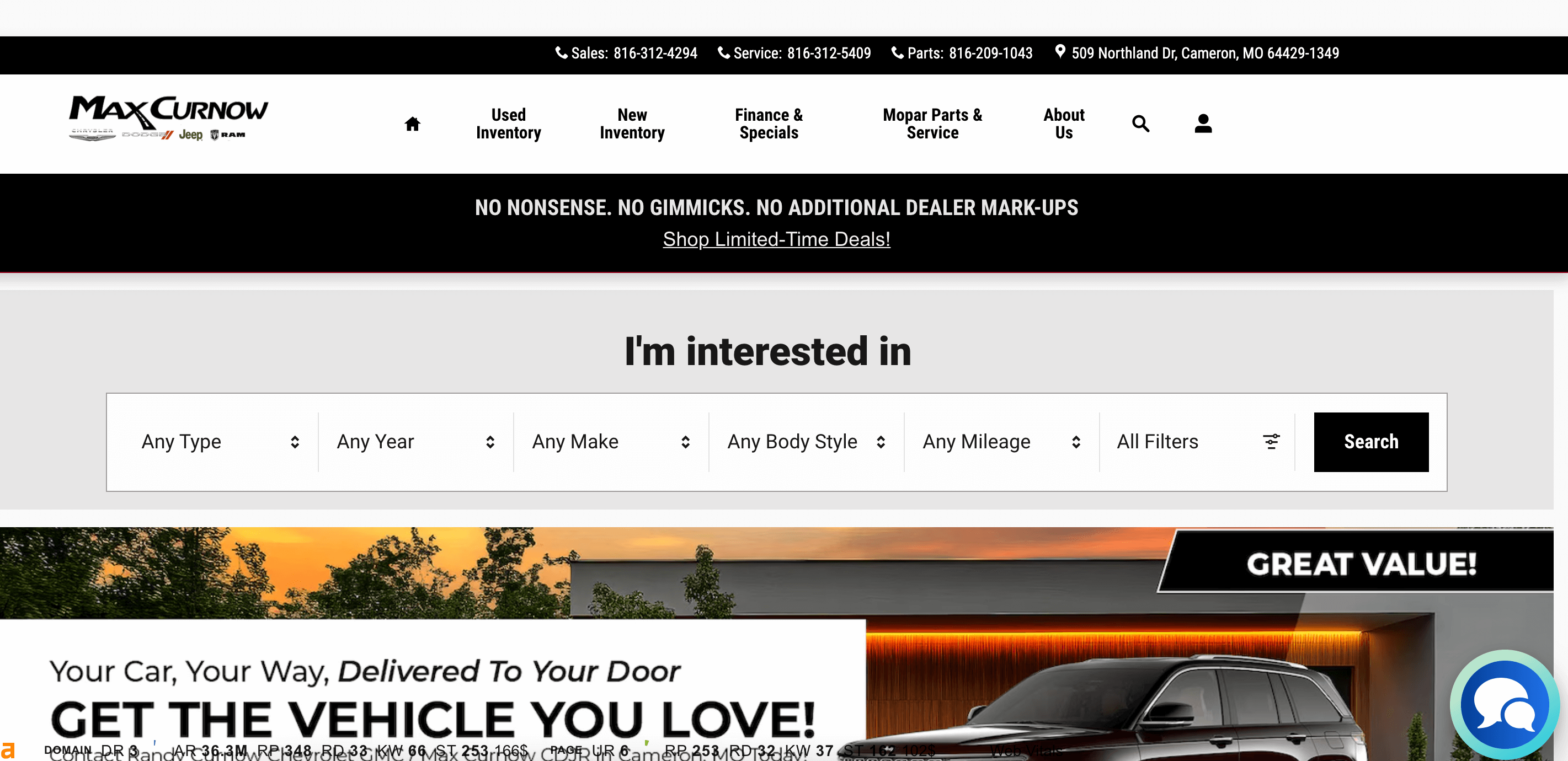
Task: Call the Service phone number
Action: tap(828, 53)
